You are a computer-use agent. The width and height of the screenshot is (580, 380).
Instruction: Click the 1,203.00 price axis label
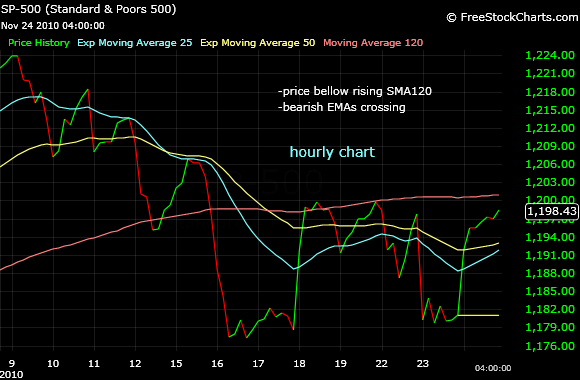[550, 182]
